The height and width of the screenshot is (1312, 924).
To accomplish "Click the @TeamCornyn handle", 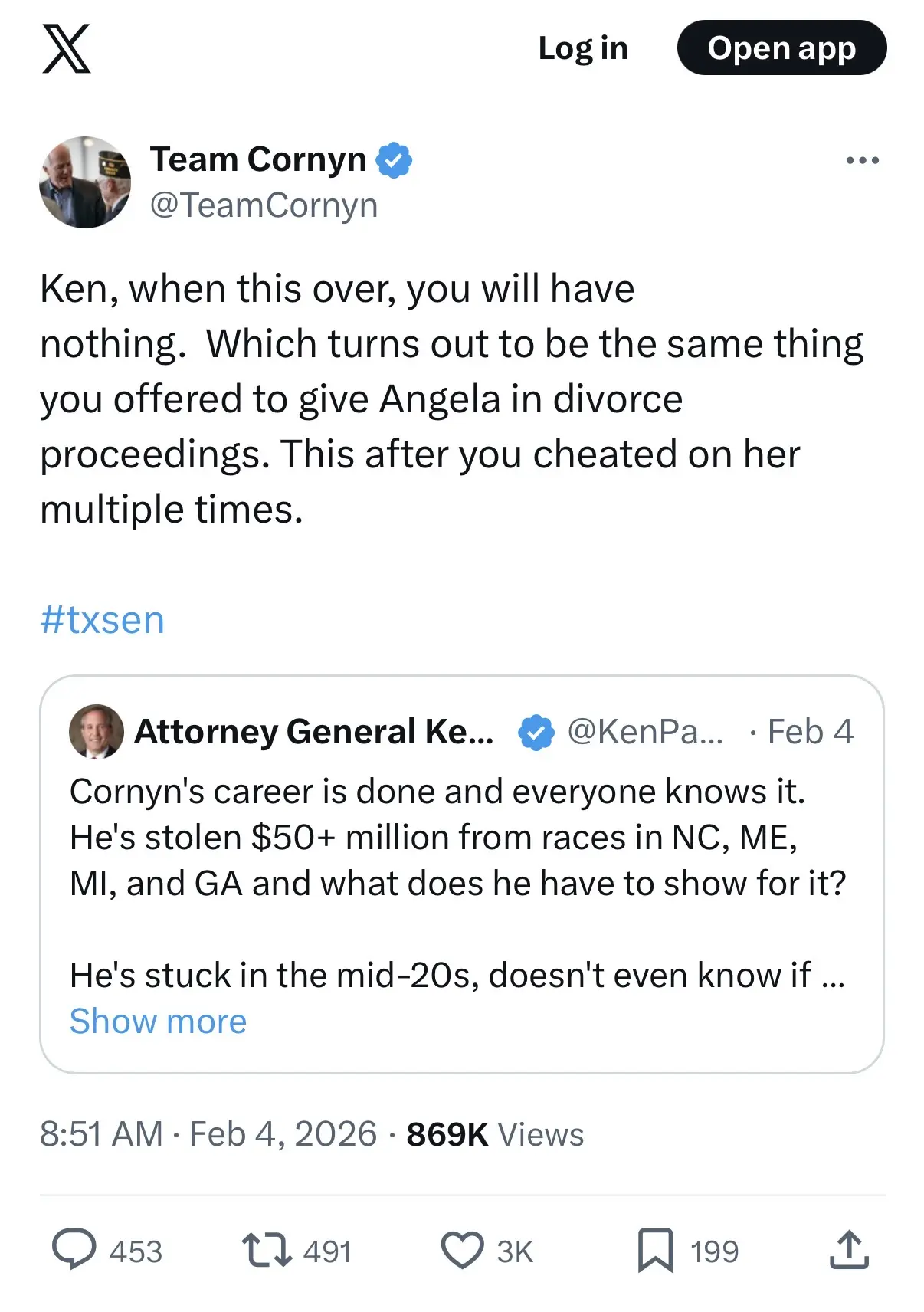I will [264, 205].
